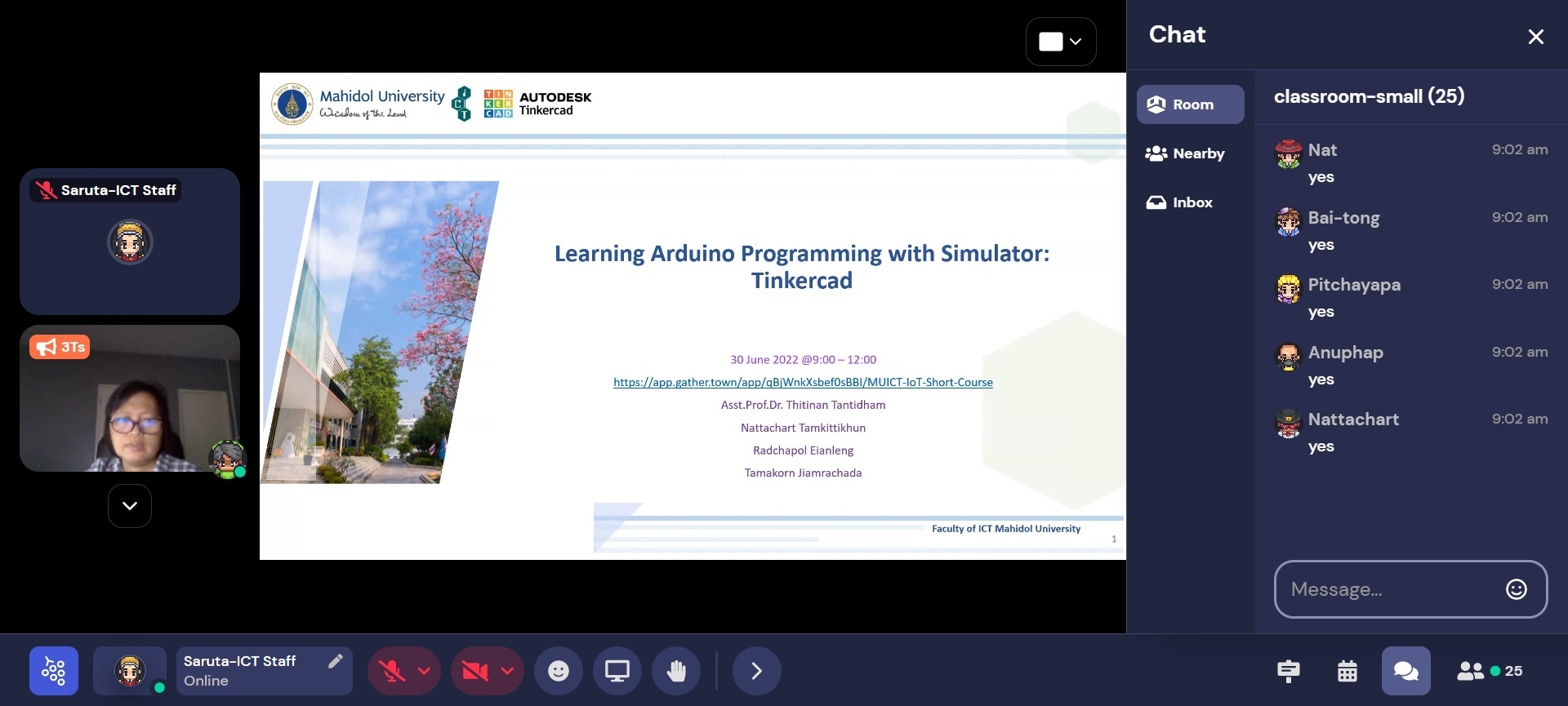The width and height of the screenshot is (1568, 706).
Task: Toggle the chat panel speech bubbles icon
Action: click(x=1405, y=671)
